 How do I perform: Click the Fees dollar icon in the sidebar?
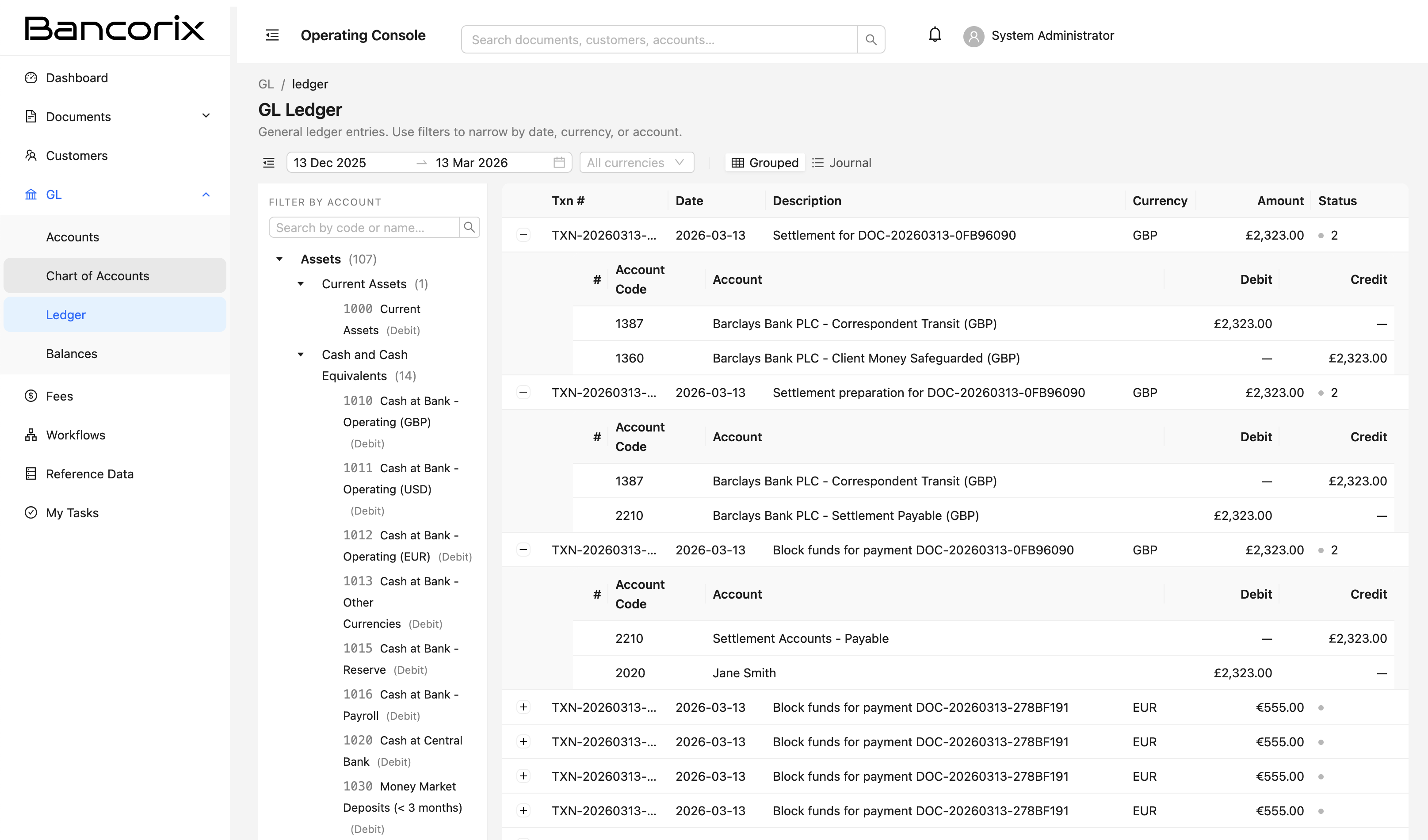31,396
